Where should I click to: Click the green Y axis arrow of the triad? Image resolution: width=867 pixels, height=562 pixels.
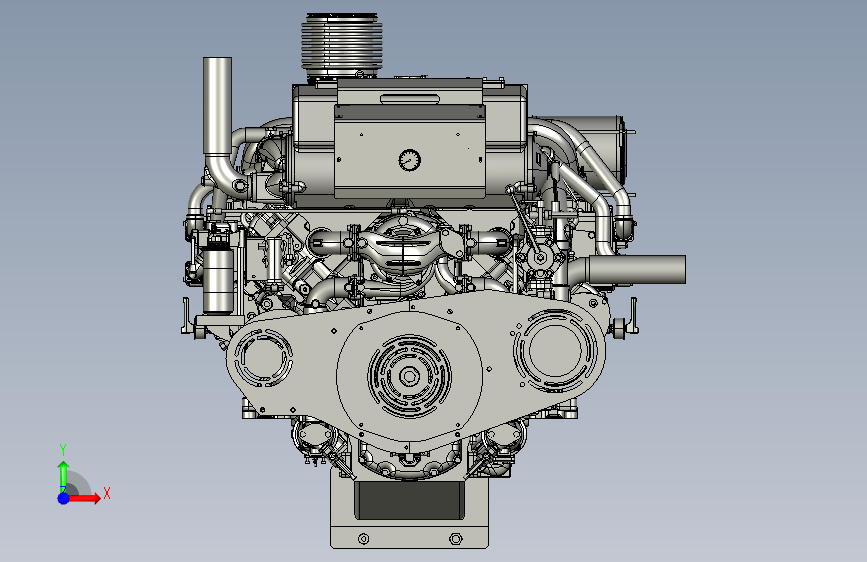point(64,476)
